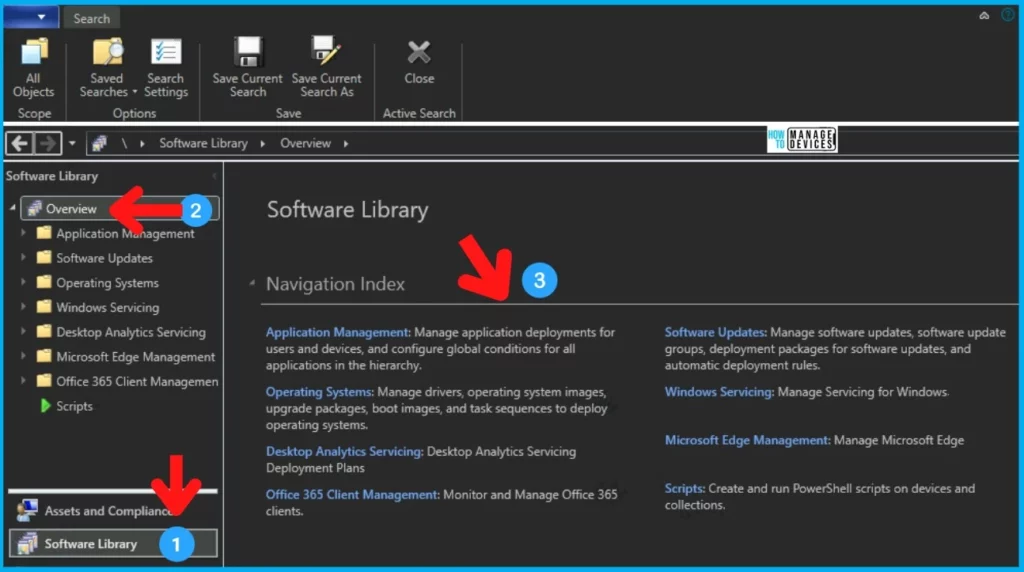
Task: Click the Application Management folder icon
Action: tap(44, 232)
